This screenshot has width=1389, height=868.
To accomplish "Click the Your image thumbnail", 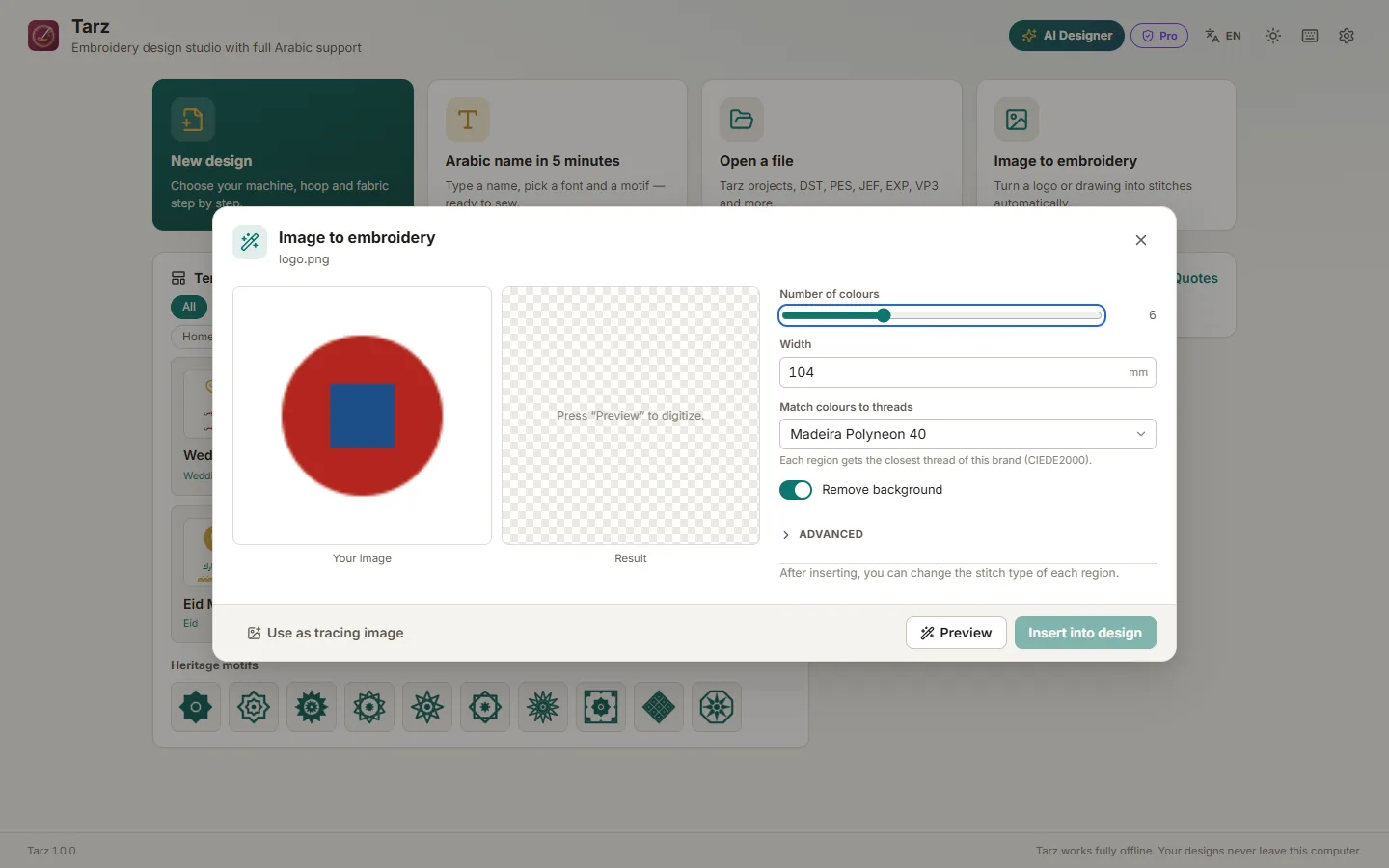I will [x=362, y=416].
